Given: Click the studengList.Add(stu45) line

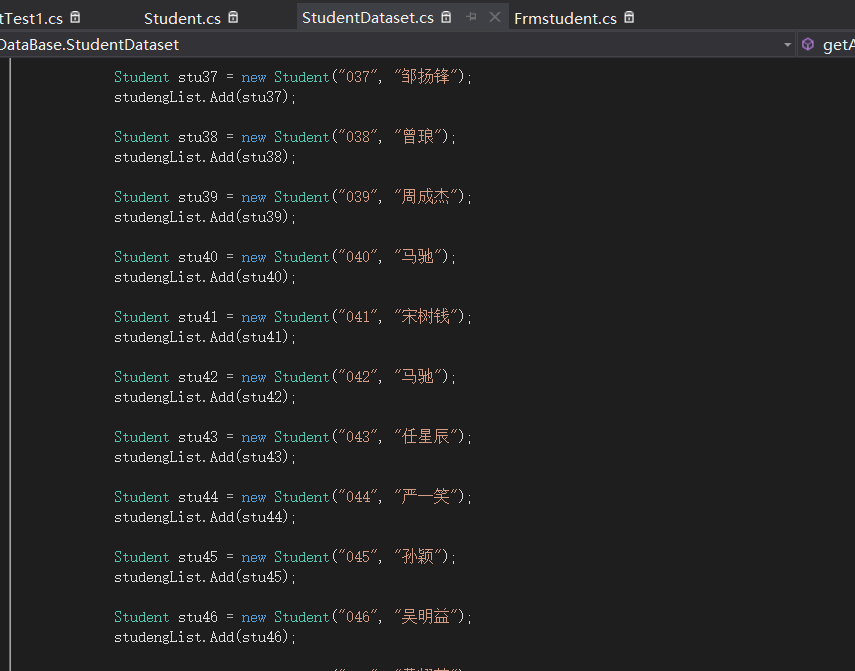Looking at the screenshot, I should 205,577.
